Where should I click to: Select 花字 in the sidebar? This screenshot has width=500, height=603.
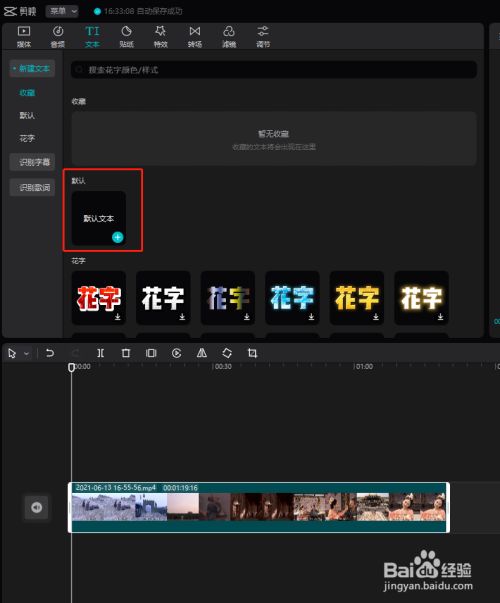click(27, 138)
